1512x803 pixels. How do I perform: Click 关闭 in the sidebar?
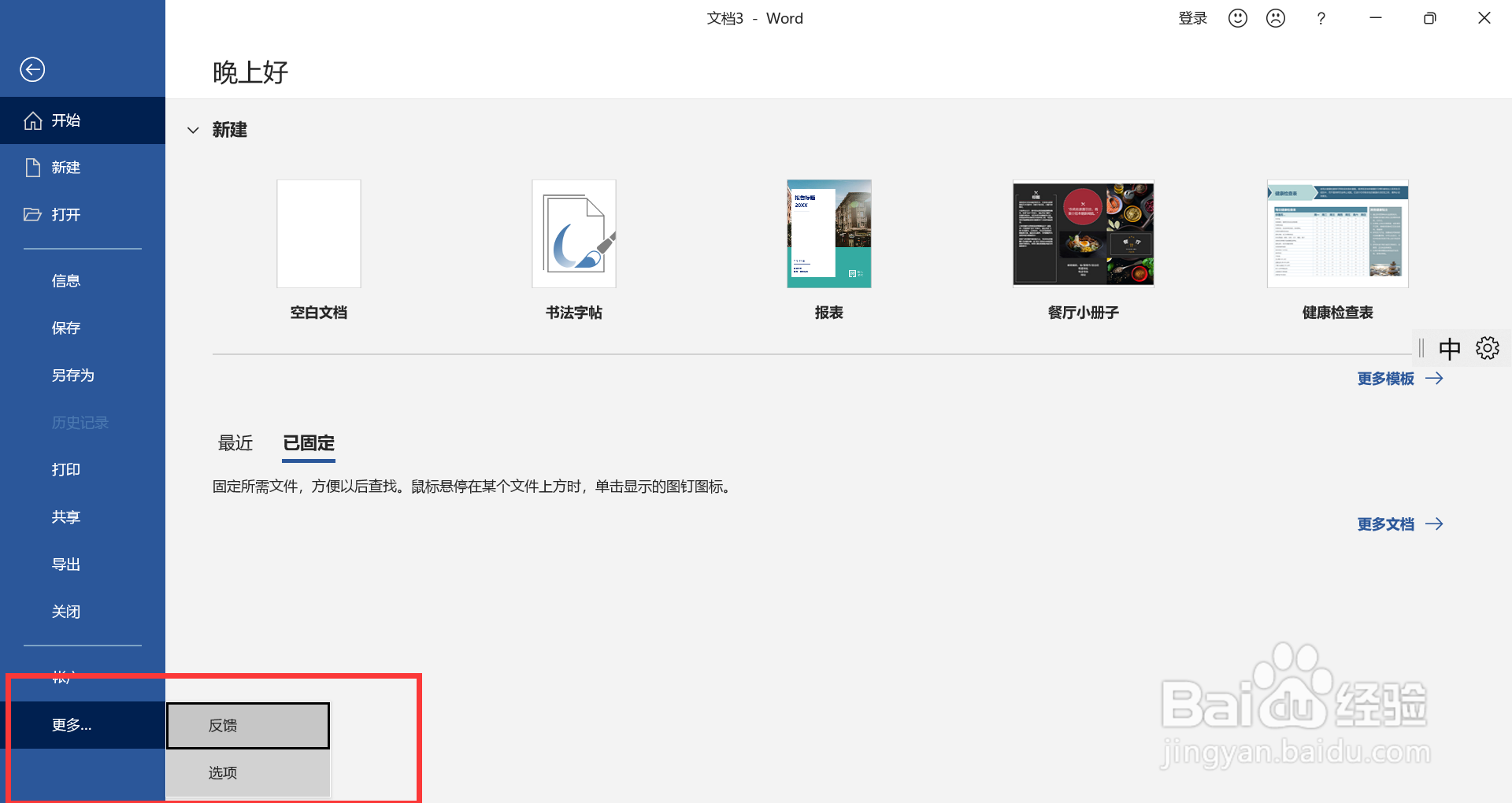[x=83, y=612]
